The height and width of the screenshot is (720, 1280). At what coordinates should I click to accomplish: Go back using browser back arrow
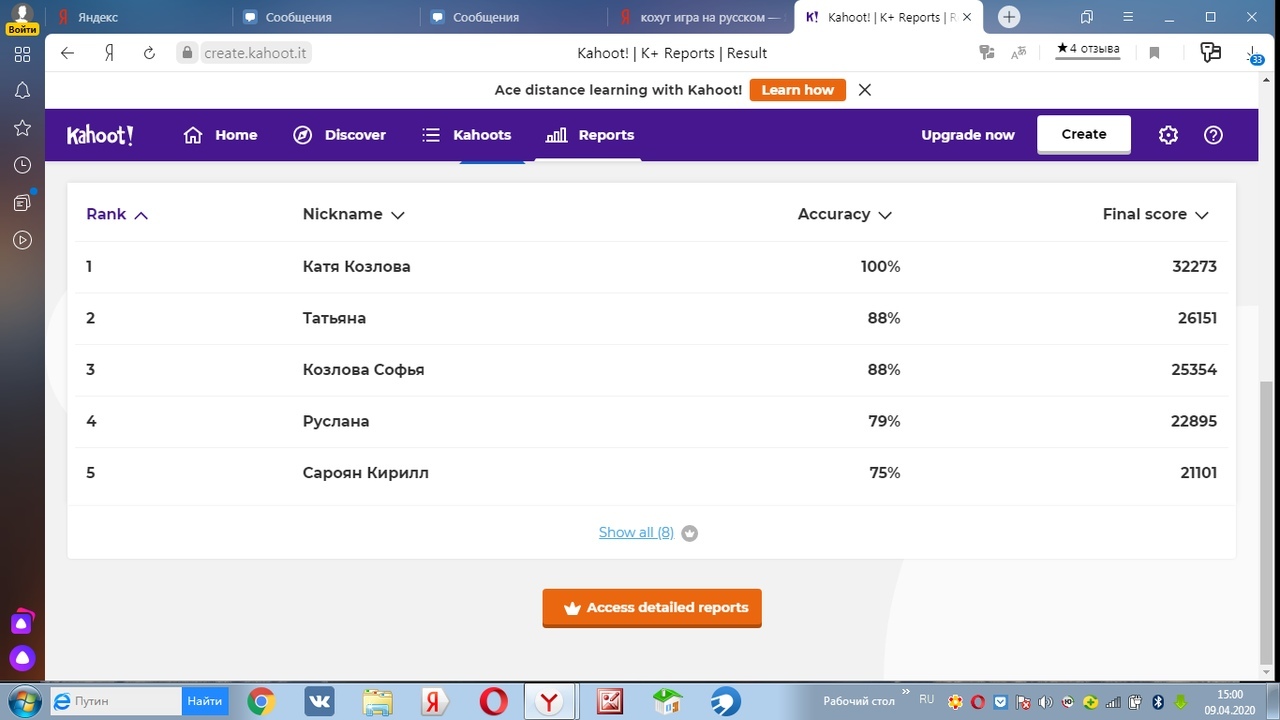pyautogui.click(x=68, y=53)
